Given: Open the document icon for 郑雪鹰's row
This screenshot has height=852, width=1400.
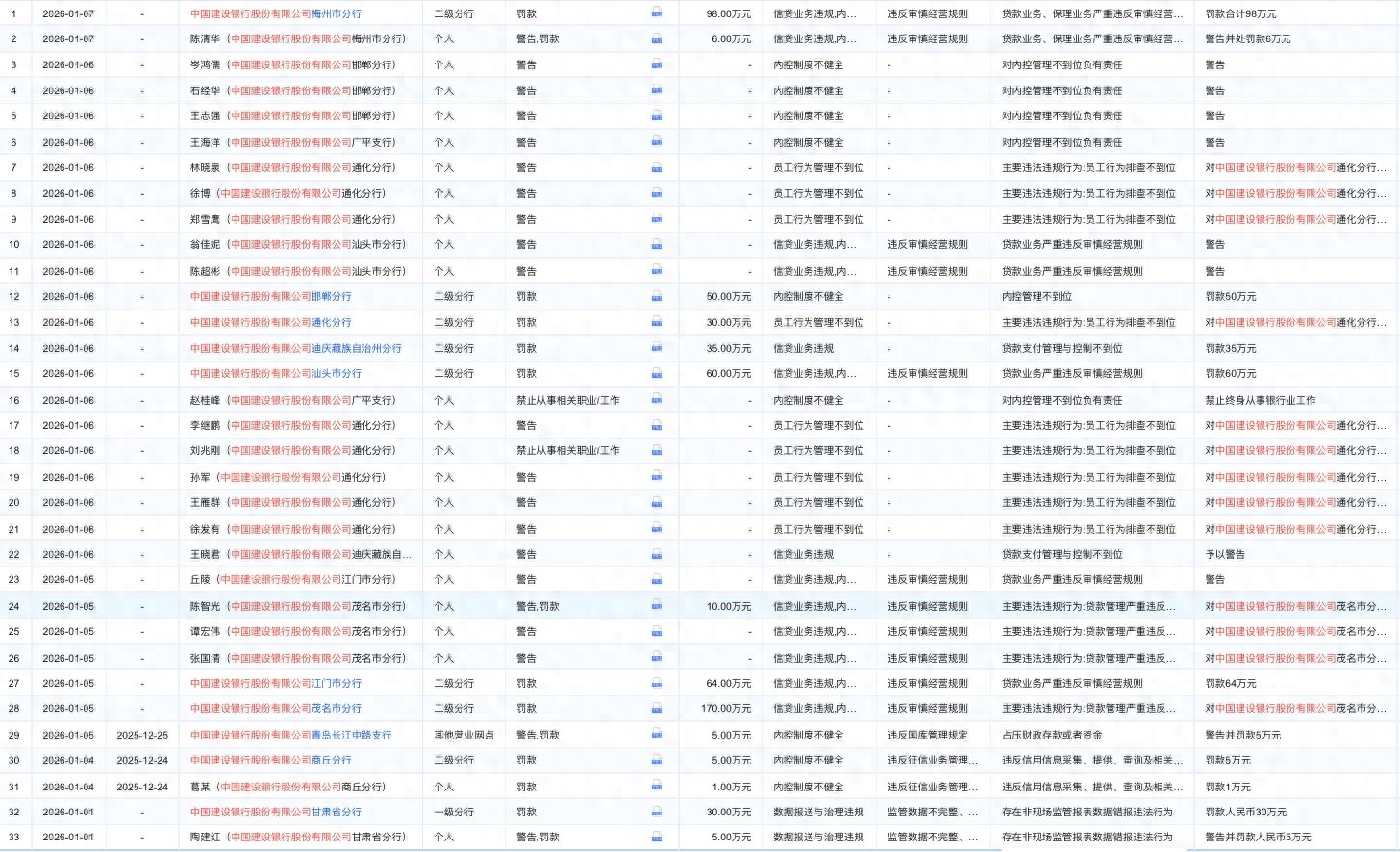Looking at the screenshot, I should pos(657,219).
